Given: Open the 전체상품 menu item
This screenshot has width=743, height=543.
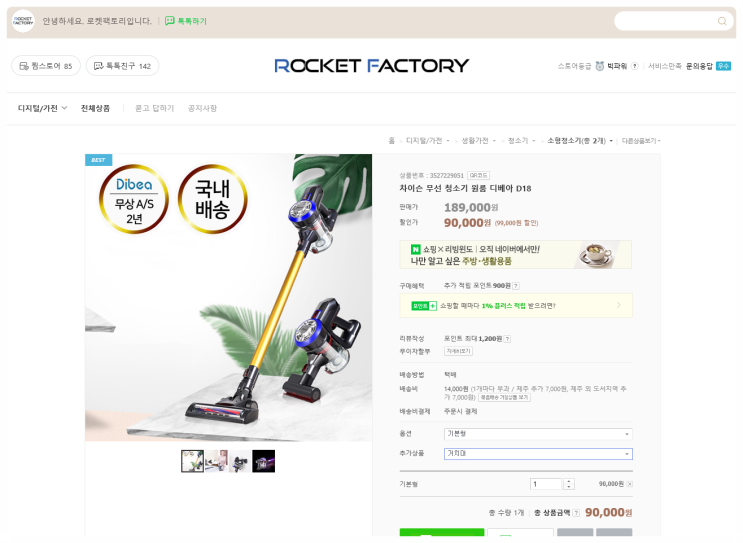Looking at the screenshot, I should pyautogui.click(x=95, y=108).
